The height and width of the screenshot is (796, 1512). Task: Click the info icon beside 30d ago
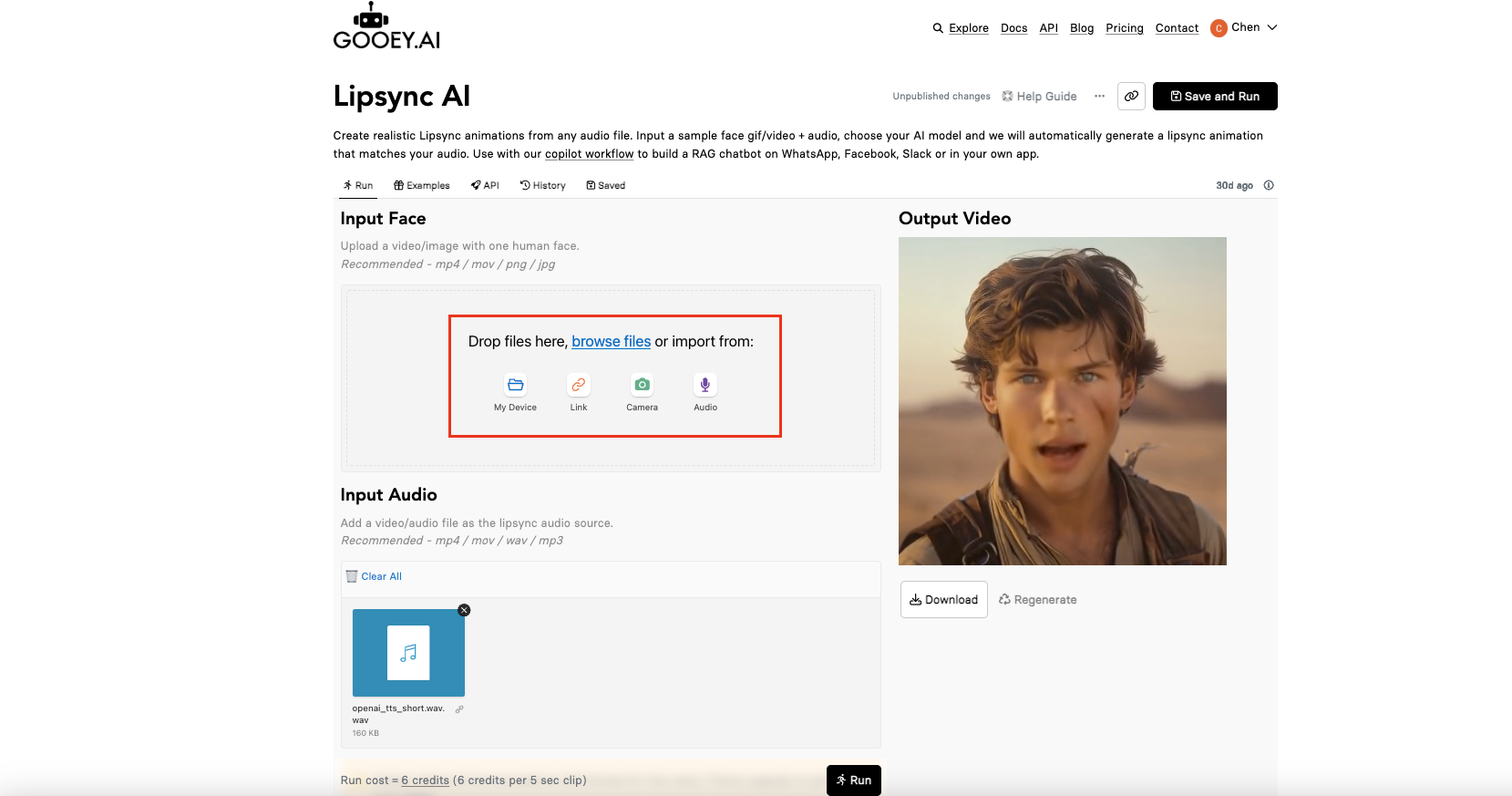point(1269,185)
